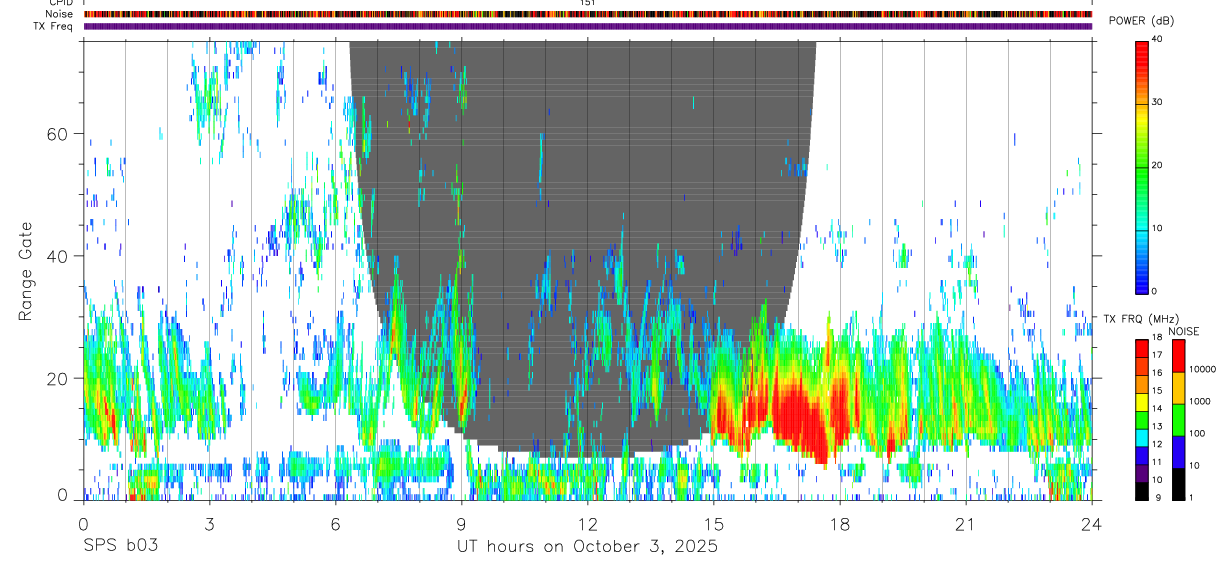
Task: Pick the red top NOISE legend swatch
Action: tap(1177, 355)
